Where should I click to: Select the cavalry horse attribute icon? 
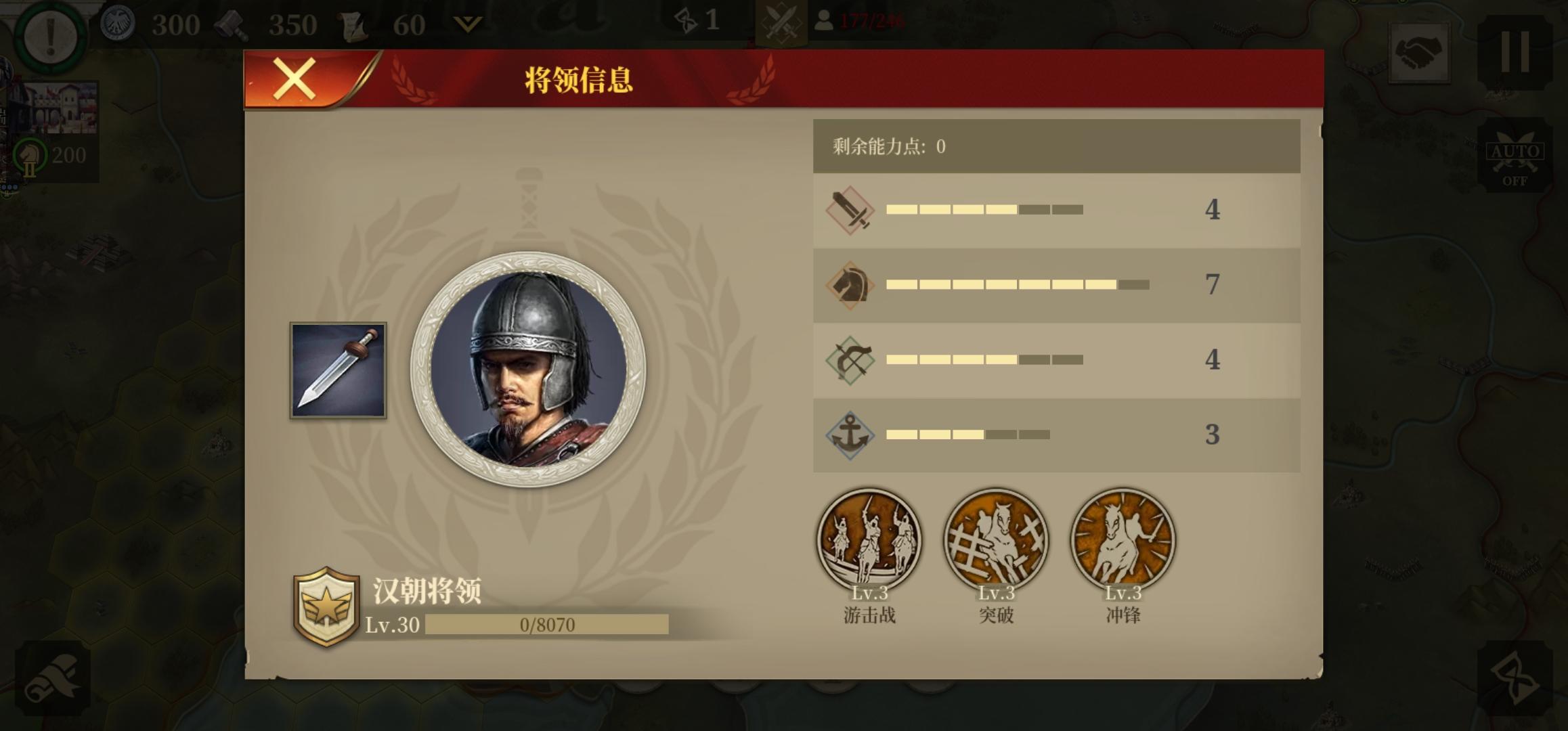click(850, 286)
